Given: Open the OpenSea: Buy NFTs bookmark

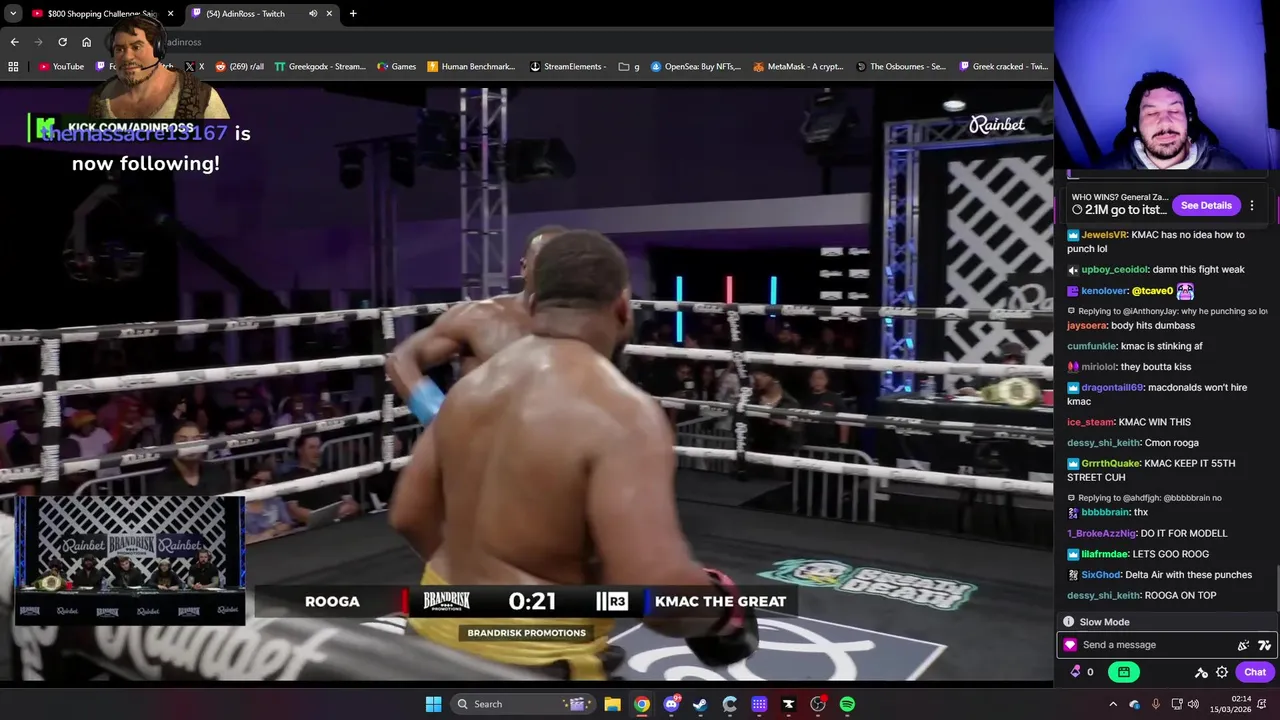Looking at the screenshot, I should 696,67.
